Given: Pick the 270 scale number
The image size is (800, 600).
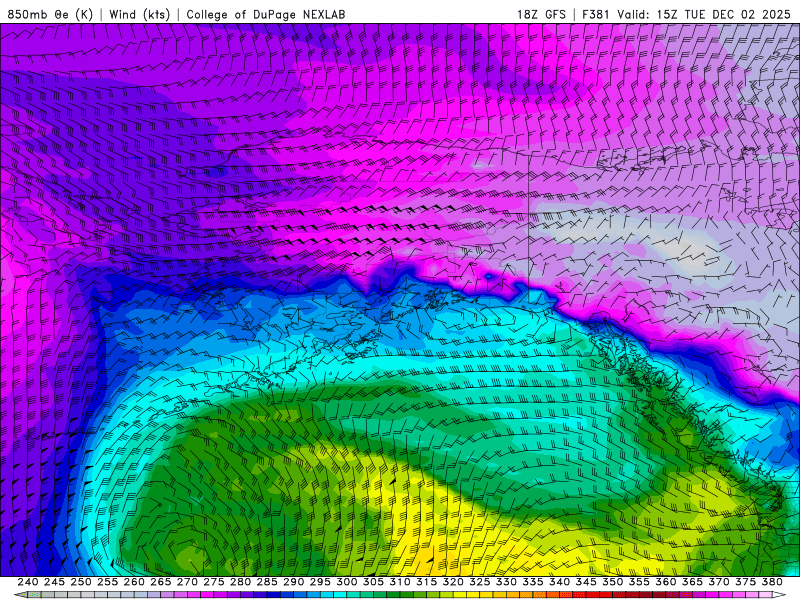Looking at the screenshot, I should (x=187, y=582).
